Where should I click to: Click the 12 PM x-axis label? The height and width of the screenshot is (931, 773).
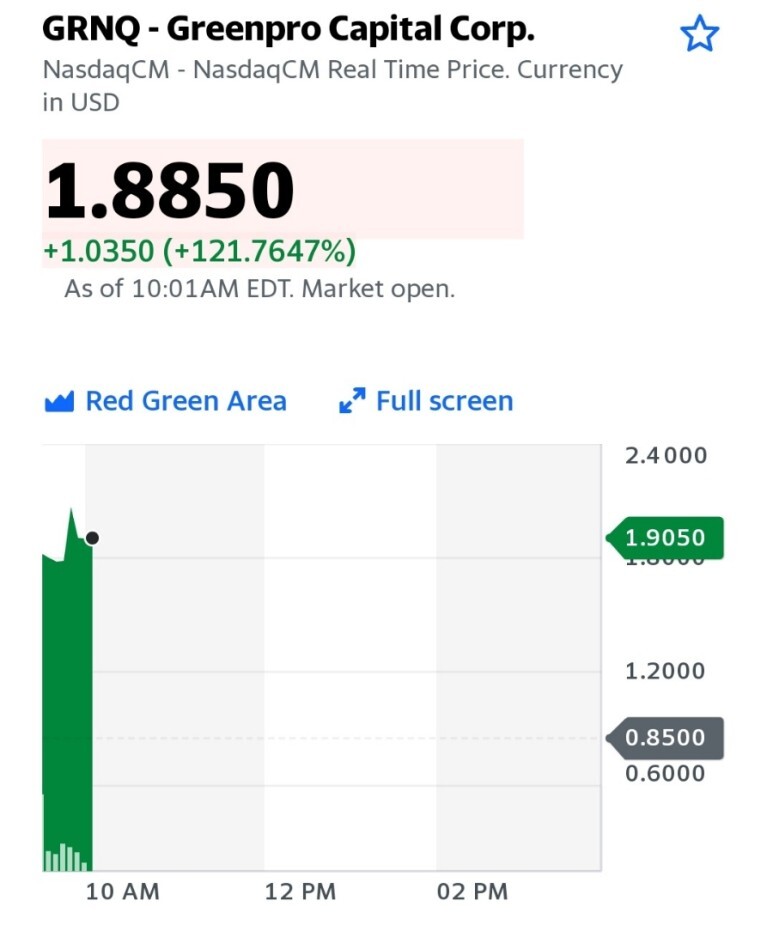coord(300,892)
